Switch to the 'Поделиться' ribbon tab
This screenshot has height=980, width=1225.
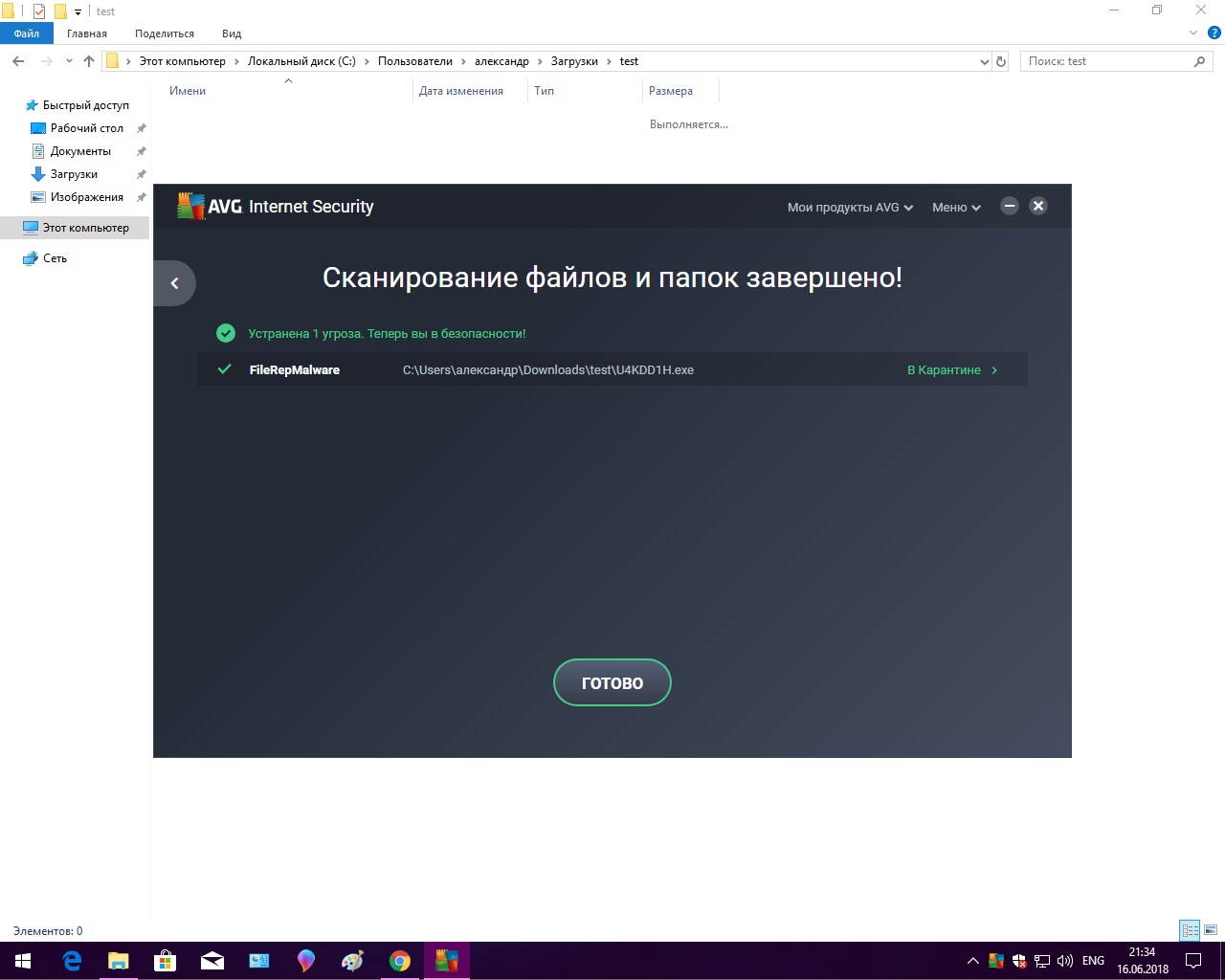pos(165,33)
